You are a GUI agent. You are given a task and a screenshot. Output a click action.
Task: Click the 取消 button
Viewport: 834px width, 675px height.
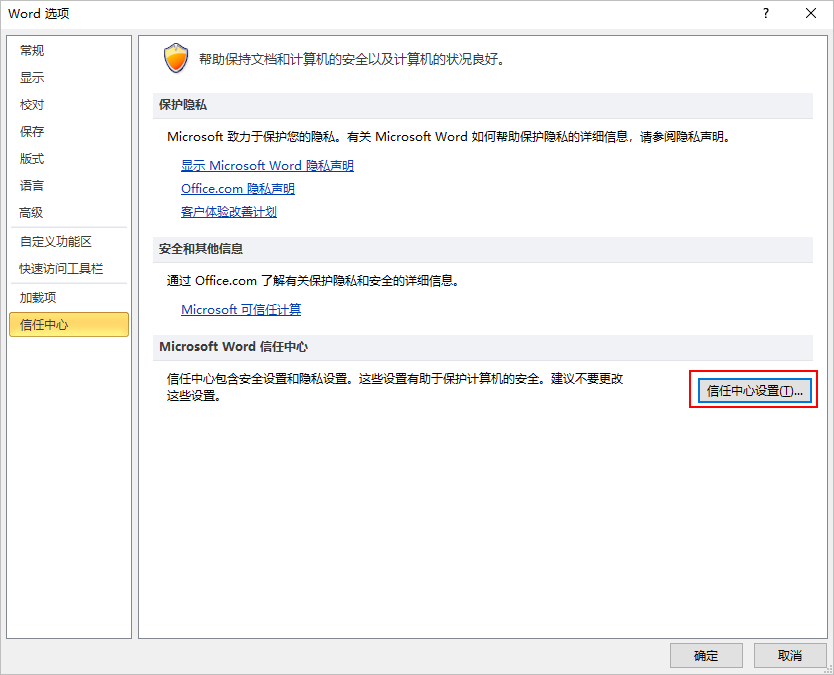pyautogui.click(x=790, y=655)
